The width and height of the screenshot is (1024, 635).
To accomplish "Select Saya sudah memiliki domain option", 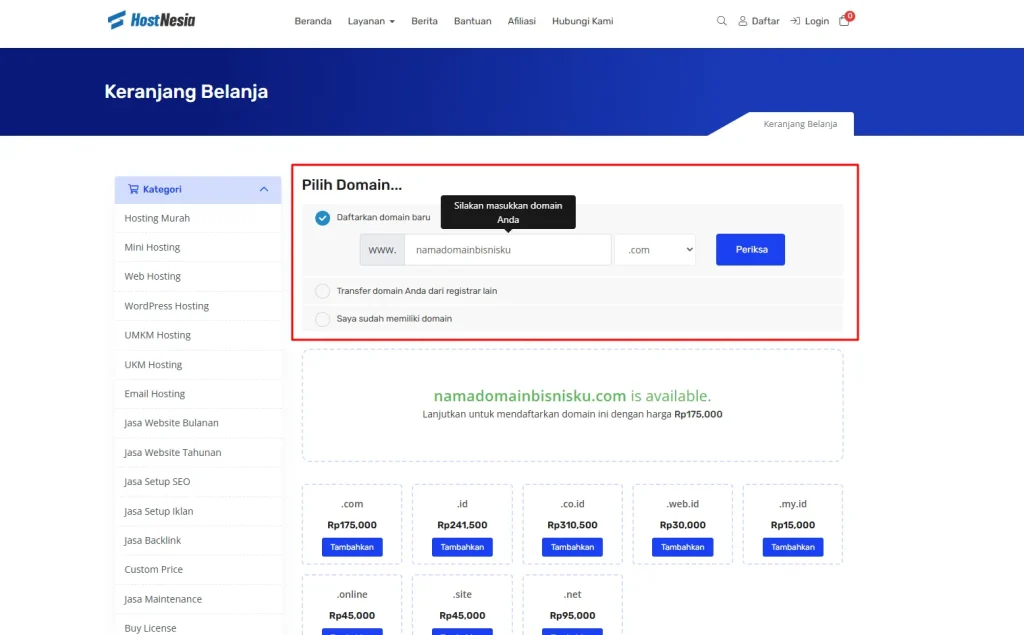I will tap(322, 319).
